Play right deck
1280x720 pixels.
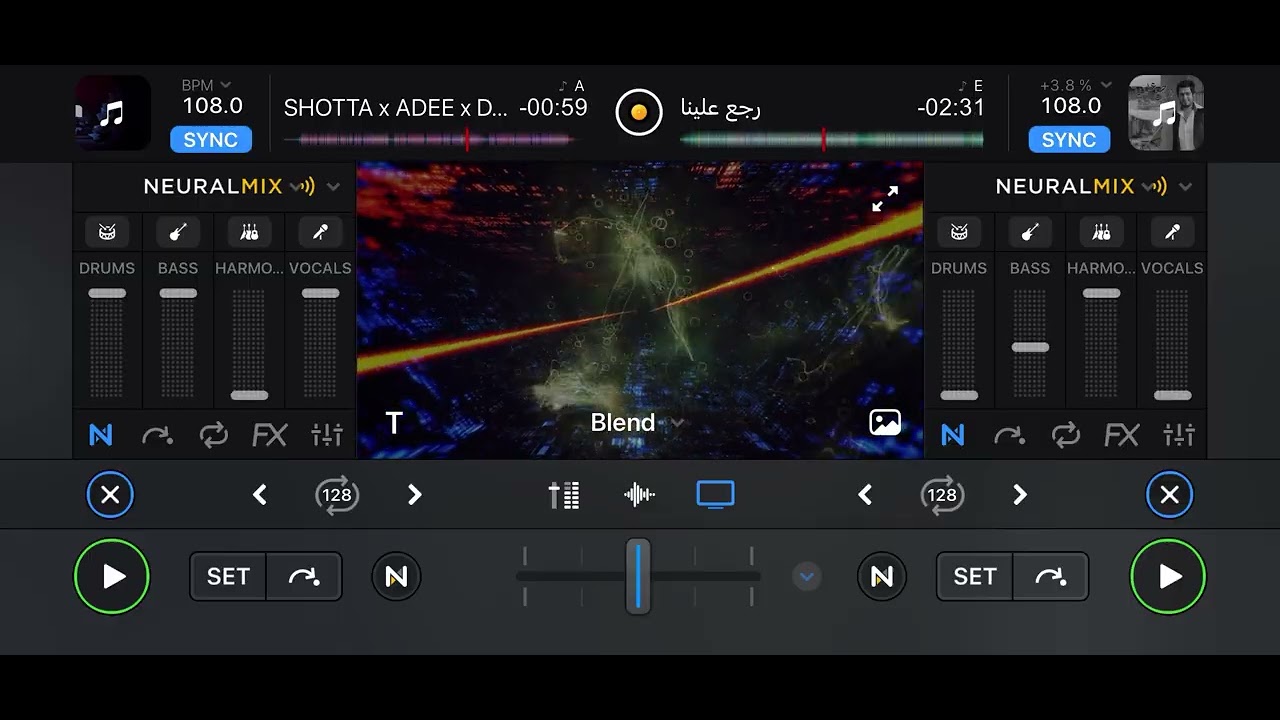click(x=1168, y=577)
